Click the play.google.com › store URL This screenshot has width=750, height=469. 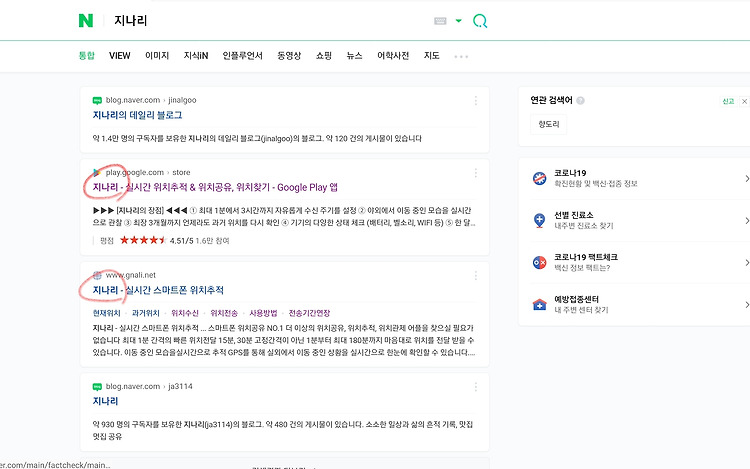point(148,173)
